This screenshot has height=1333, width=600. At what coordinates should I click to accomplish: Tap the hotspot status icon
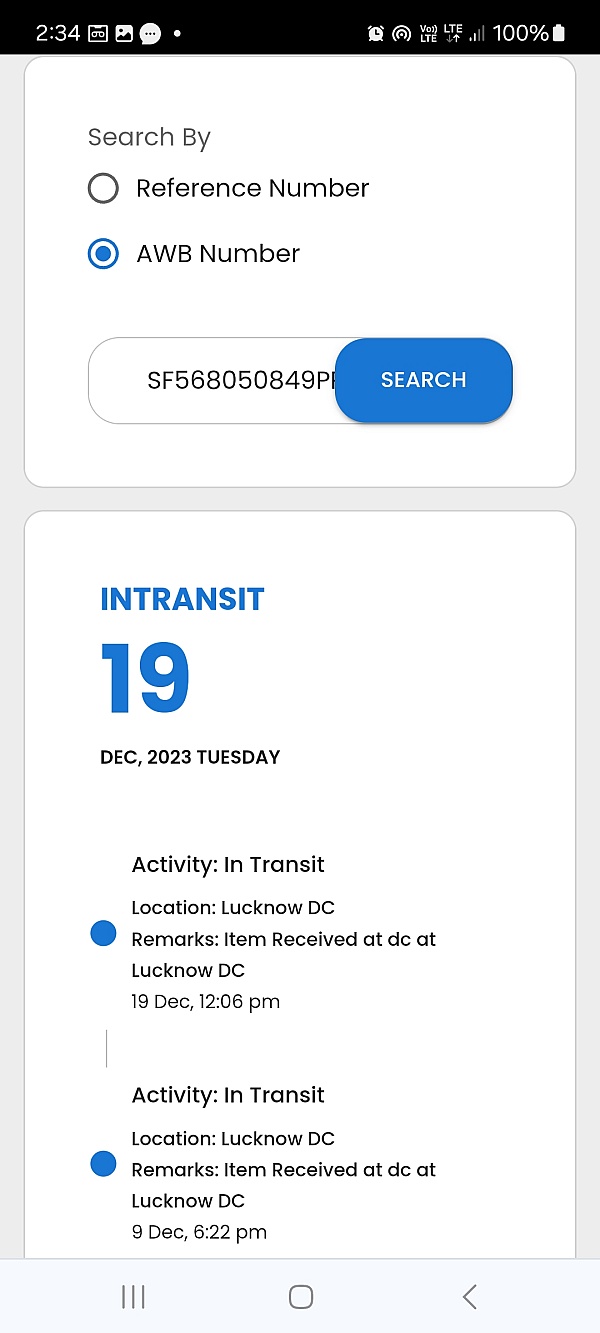pos(401,33)
